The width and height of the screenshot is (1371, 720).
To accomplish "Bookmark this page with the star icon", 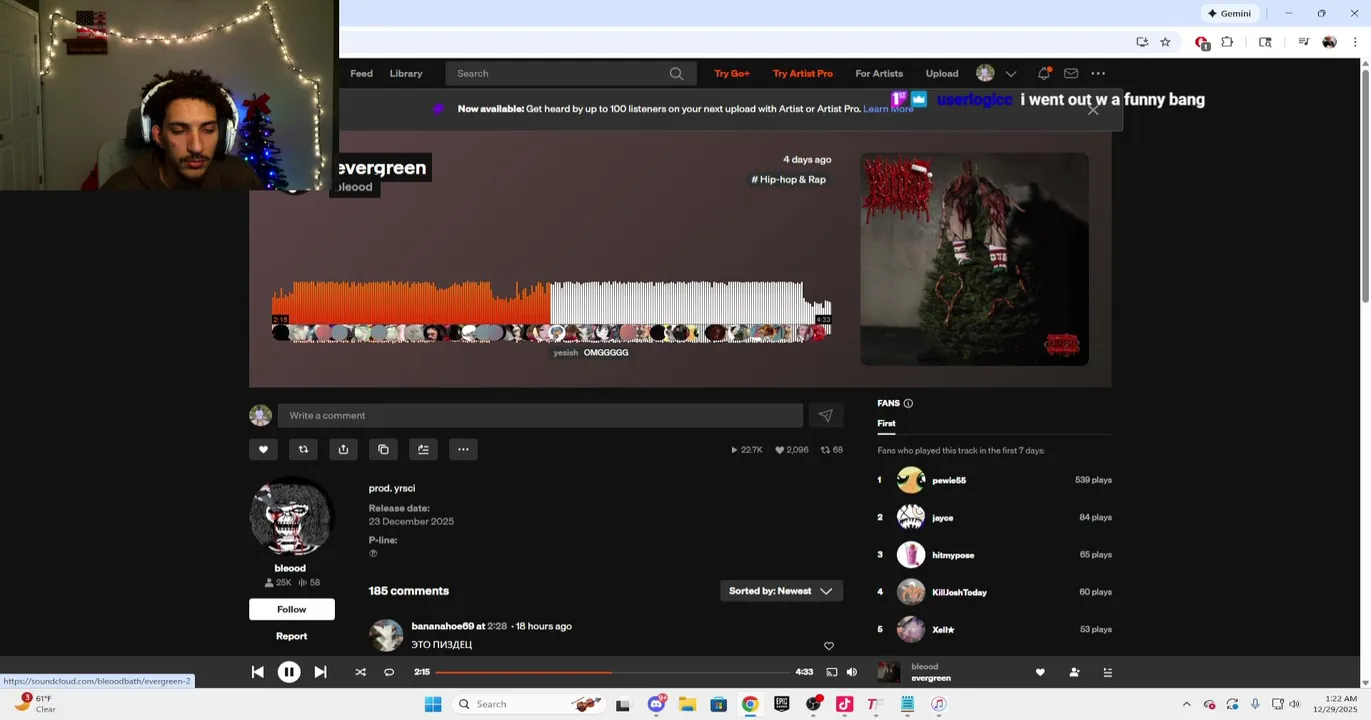I will tap(1165, 42).
